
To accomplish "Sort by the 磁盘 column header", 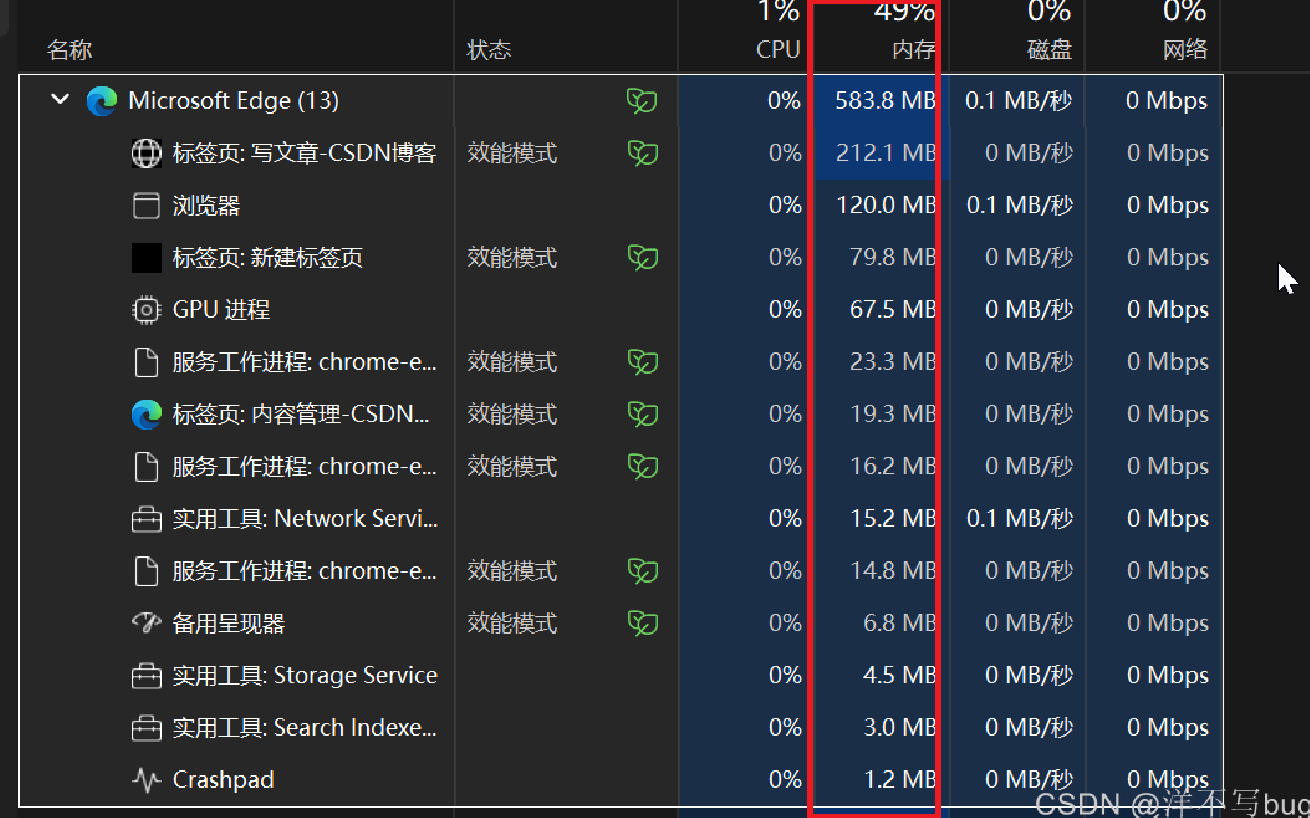I will coord(1049,50).
